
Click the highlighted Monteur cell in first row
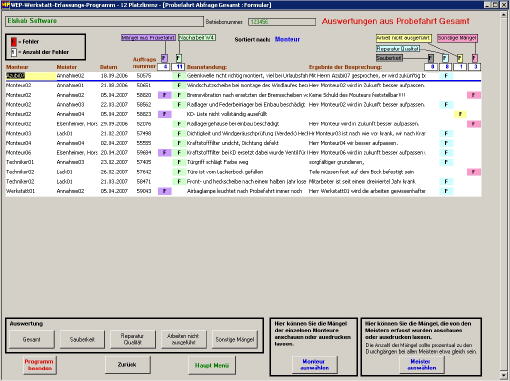[31, 76]
